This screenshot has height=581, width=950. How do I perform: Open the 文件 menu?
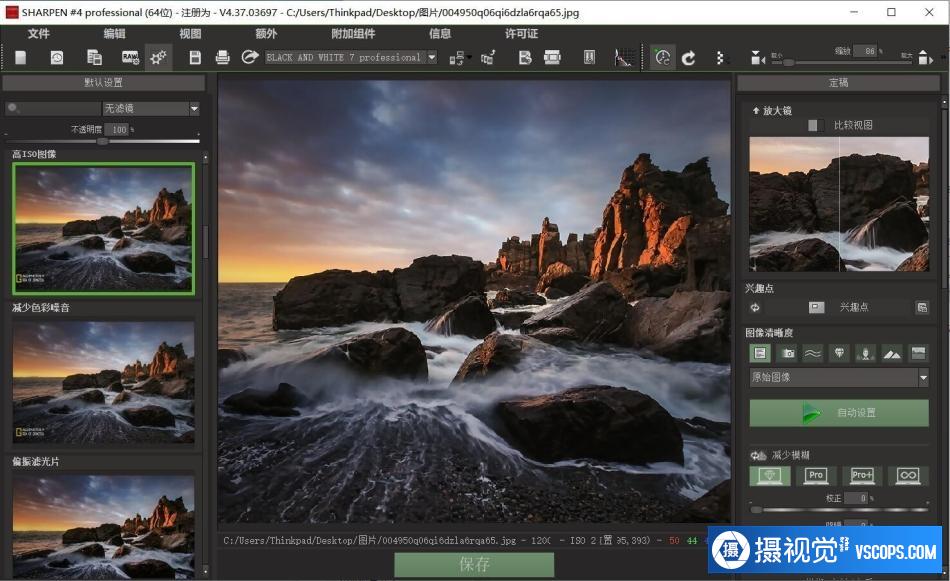pyautogui.click(x=38, y=34)
